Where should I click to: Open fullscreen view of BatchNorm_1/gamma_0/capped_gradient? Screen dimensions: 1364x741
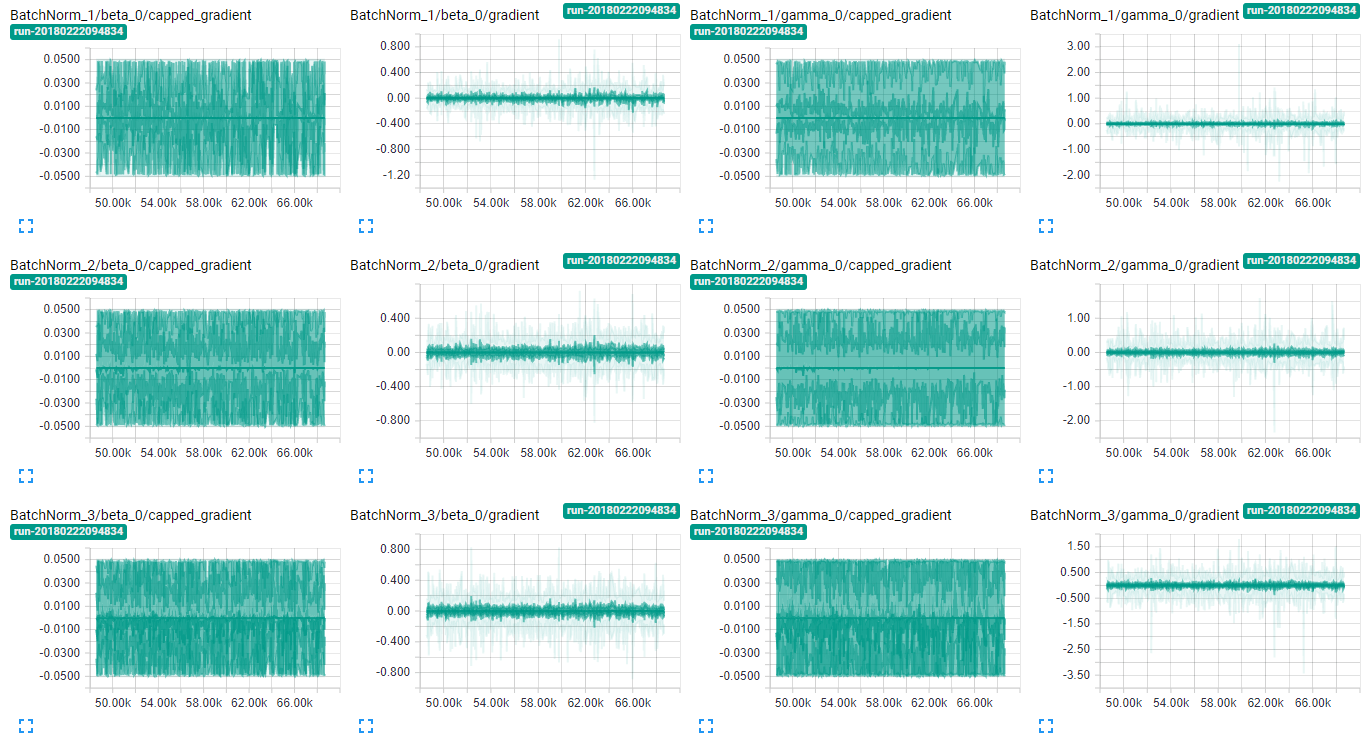[706, 226]
